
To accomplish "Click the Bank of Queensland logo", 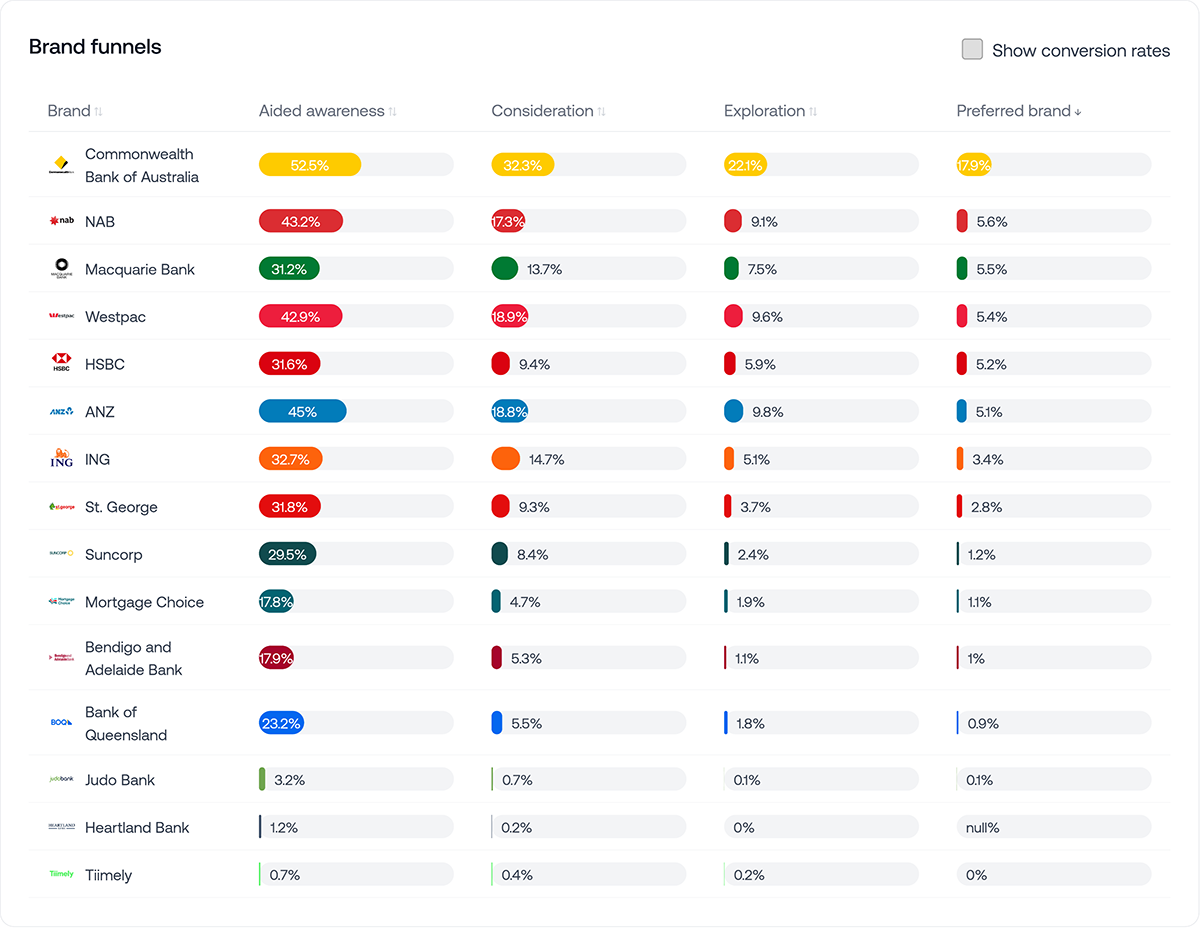I will (61, 721).
